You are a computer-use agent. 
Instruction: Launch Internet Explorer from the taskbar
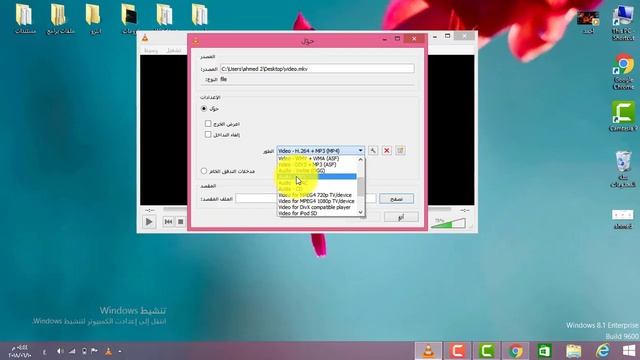pos(602,351)
